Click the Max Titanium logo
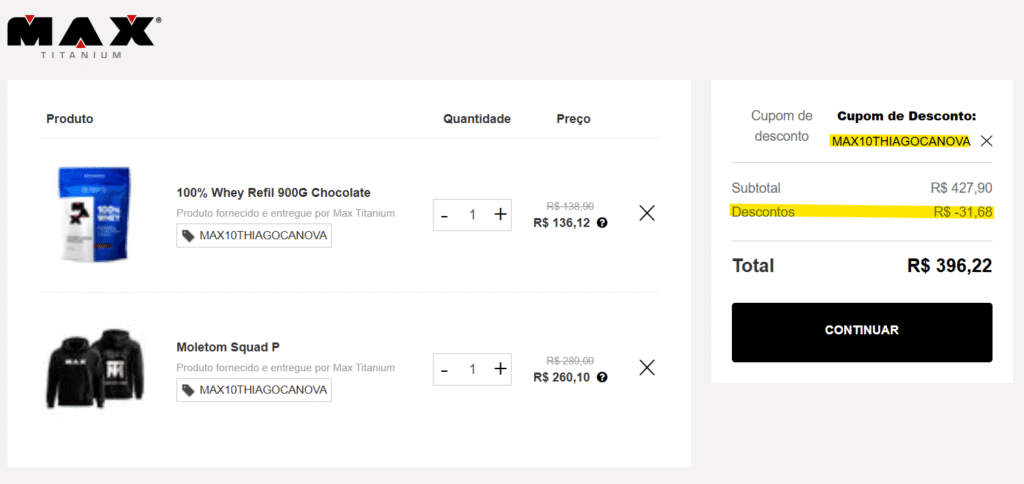 84,36
